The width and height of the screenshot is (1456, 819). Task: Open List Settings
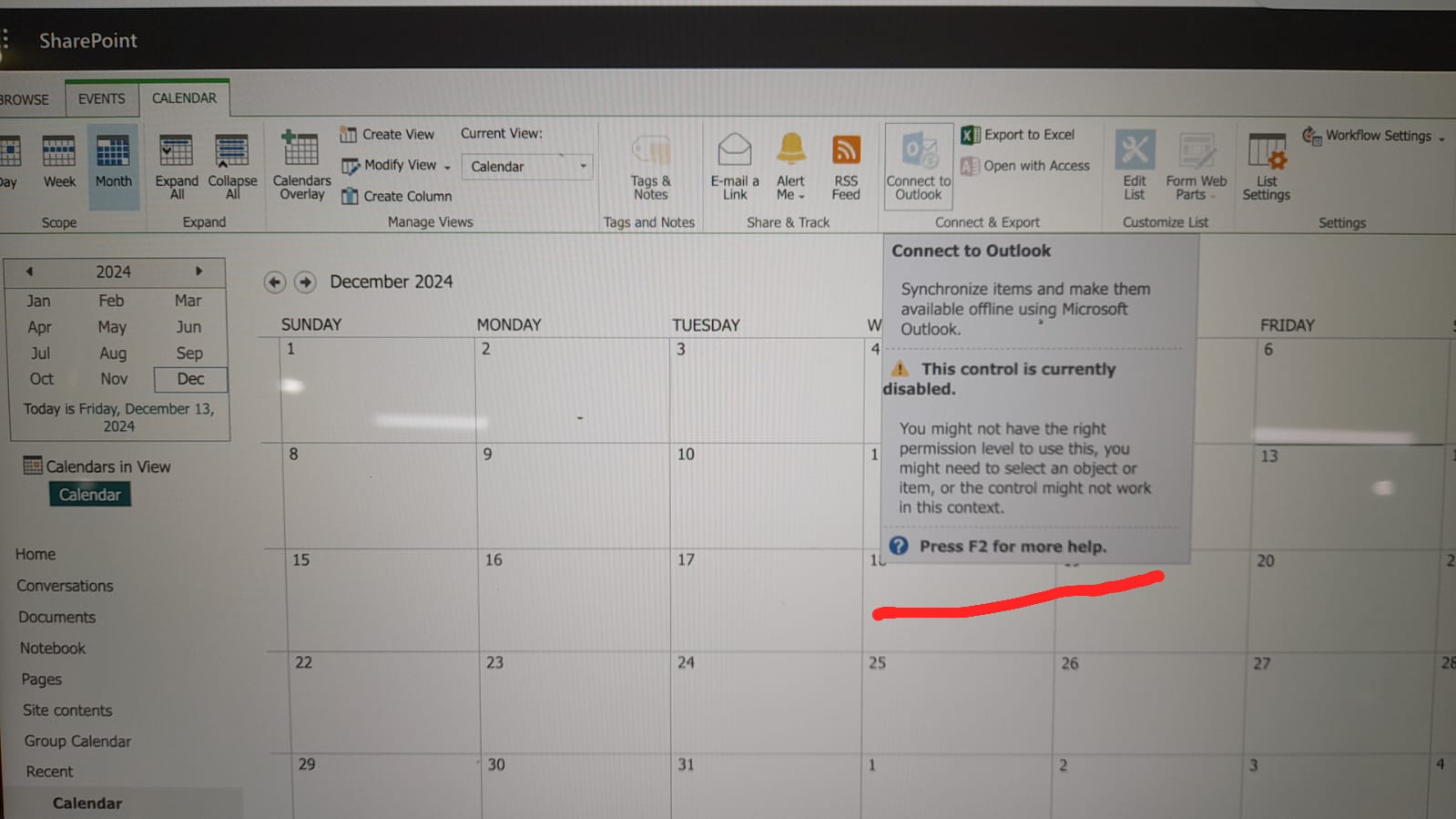pyautogui.click(x=1267, y=166)
